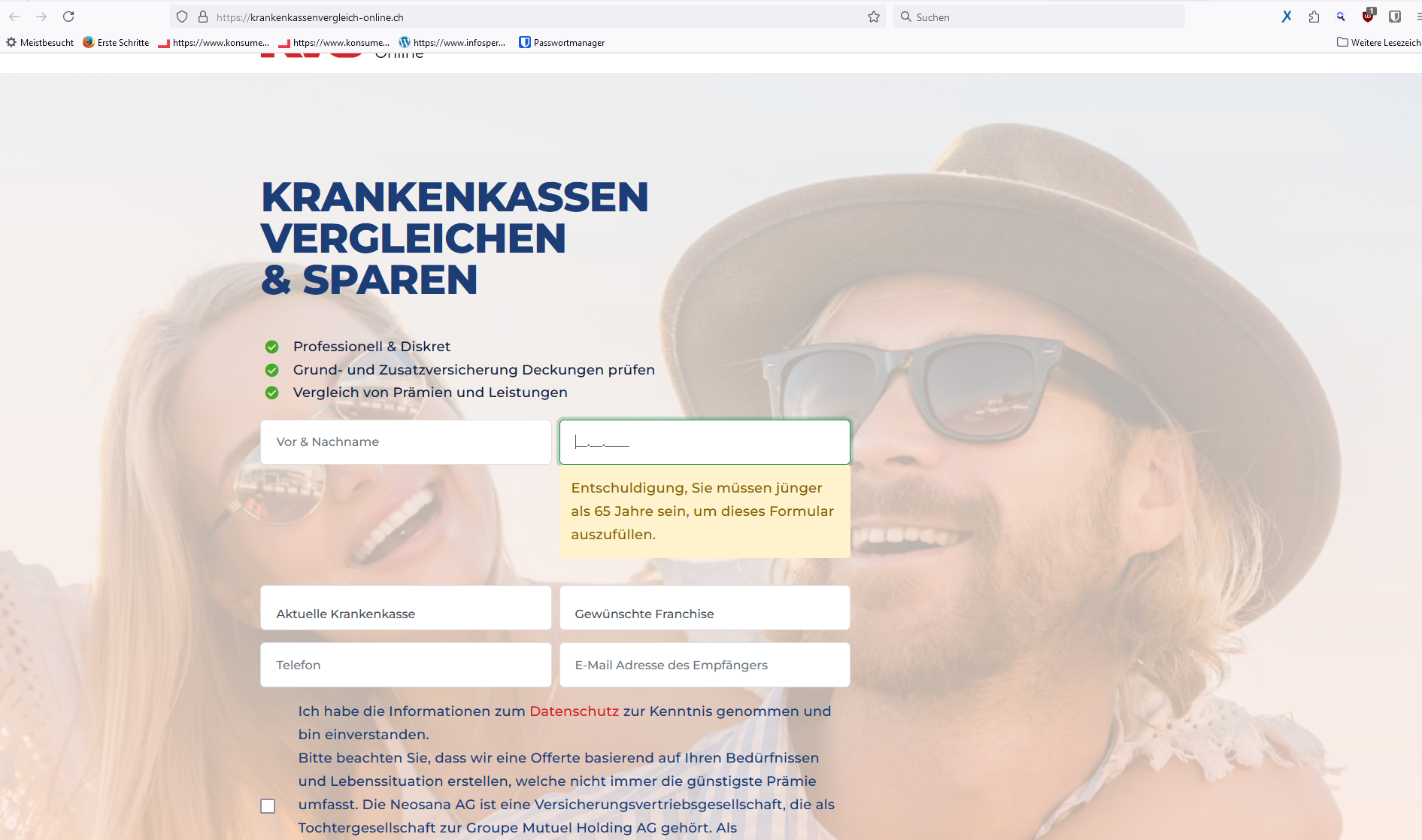Click the tracking protection shield icon
Viewport: 1422px width, 840px height.
coord(182,17)
